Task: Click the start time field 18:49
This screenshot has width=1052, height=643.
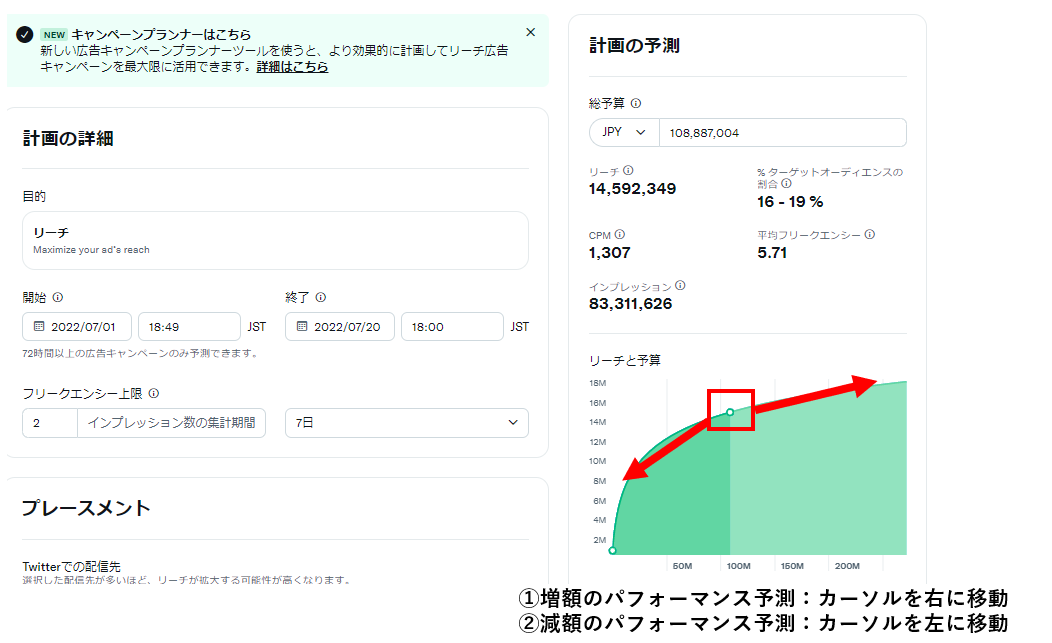Action: tap(188, 327)
